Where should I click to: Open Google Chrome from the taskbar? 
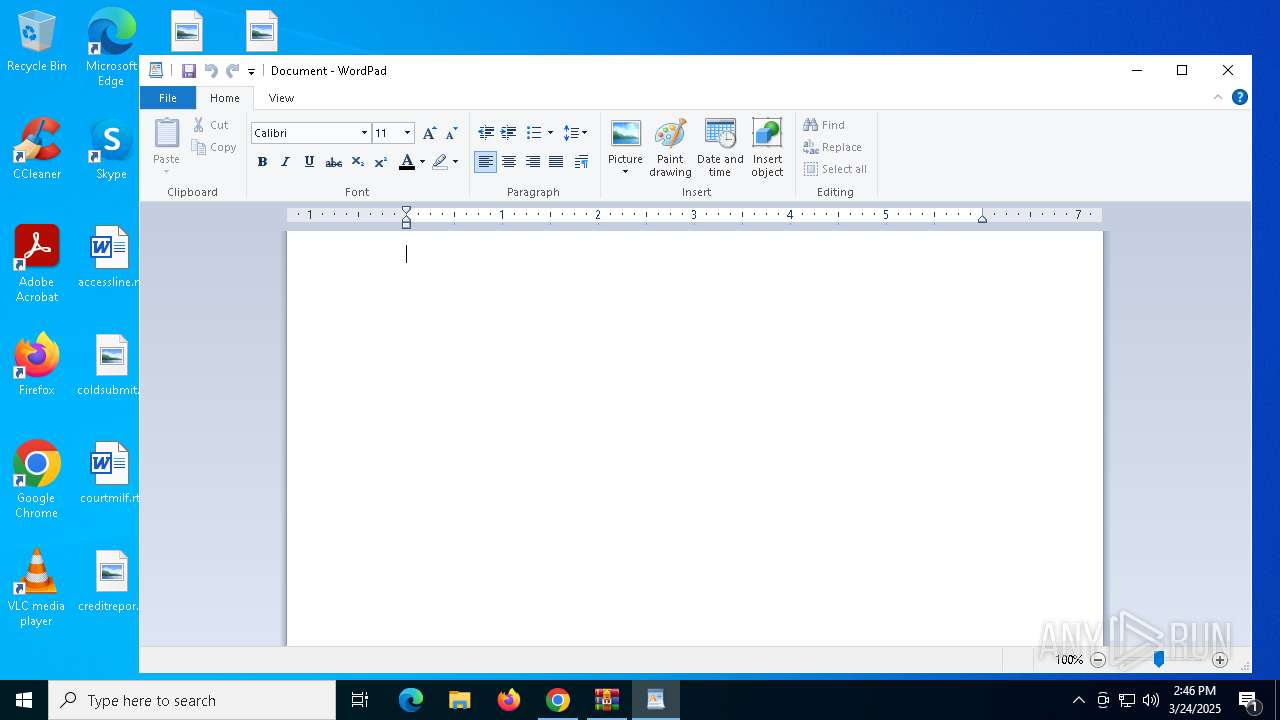coord(558,700)
